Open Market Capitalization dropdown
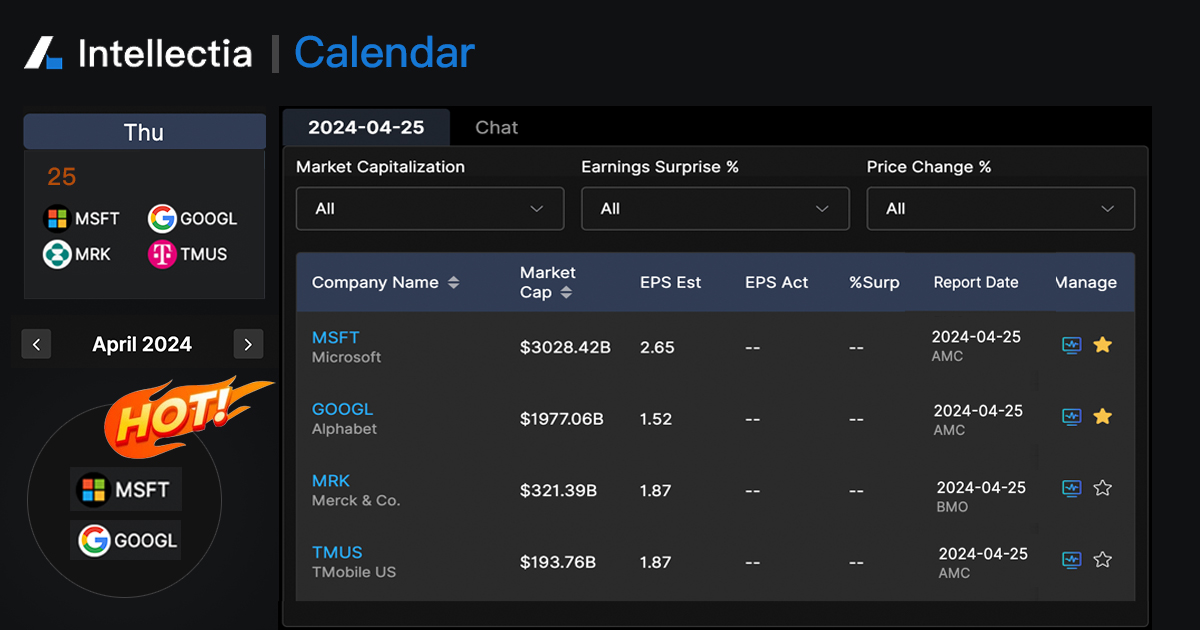The height and width of the screenshot is (630, 1200). point(430,209)
